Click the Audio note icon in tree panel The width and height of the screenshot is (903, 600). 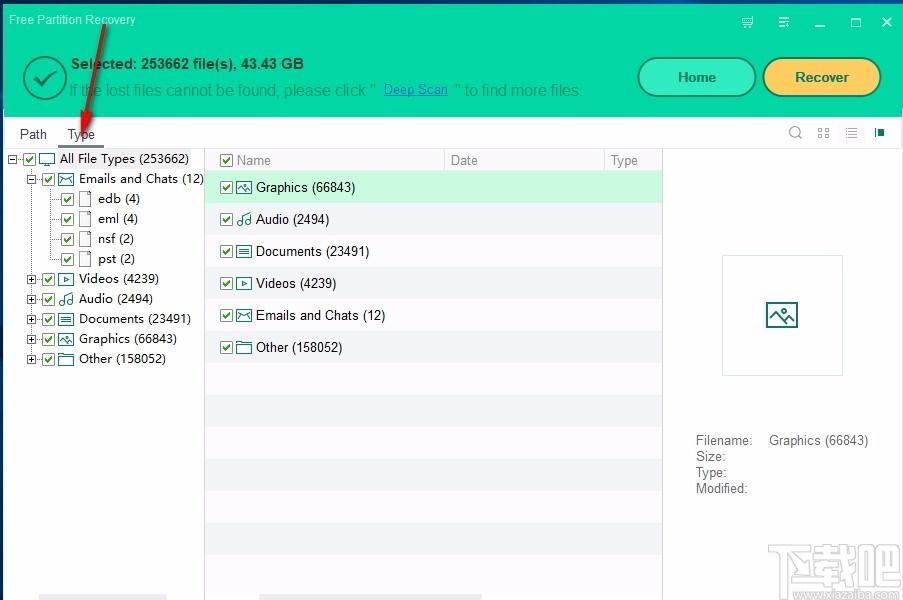(66, 299)
